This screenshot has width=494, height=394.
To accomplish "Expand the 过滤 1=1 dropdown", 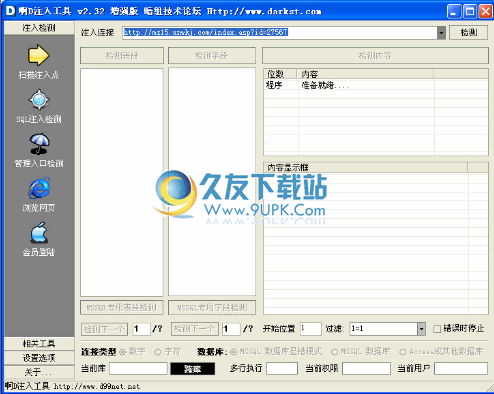I will click(421, 329).
